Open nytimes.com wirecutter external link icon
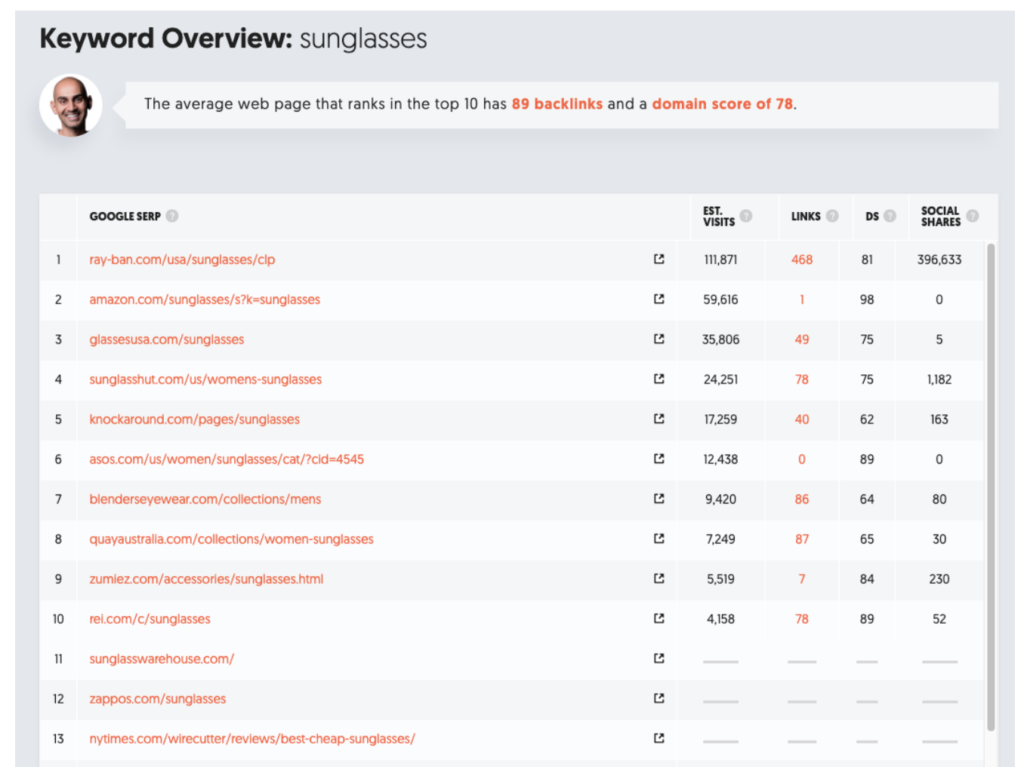 [659, 738]
